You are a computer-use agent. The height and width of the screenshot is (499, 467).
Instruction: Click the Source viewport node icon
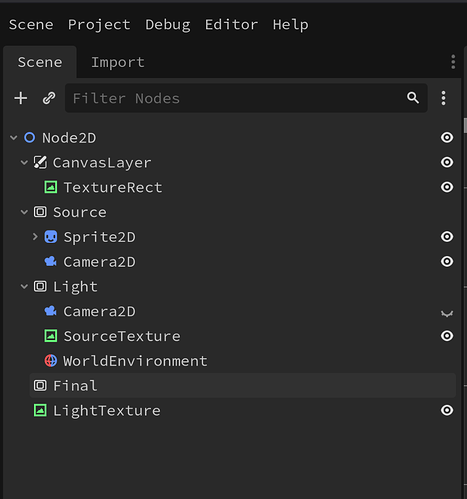[x=40, y=212]
